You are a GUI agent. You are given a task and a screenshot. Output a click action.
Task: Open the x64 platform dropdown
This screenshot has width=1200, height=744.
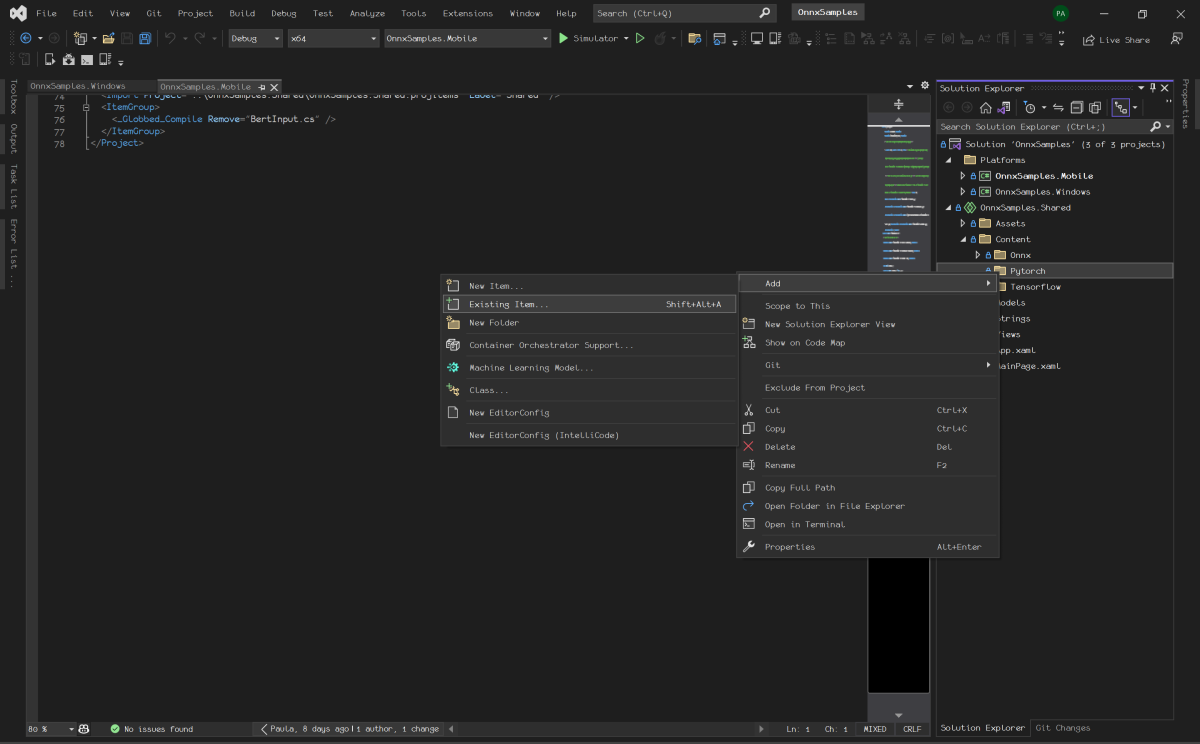click(x=332, y=39)
